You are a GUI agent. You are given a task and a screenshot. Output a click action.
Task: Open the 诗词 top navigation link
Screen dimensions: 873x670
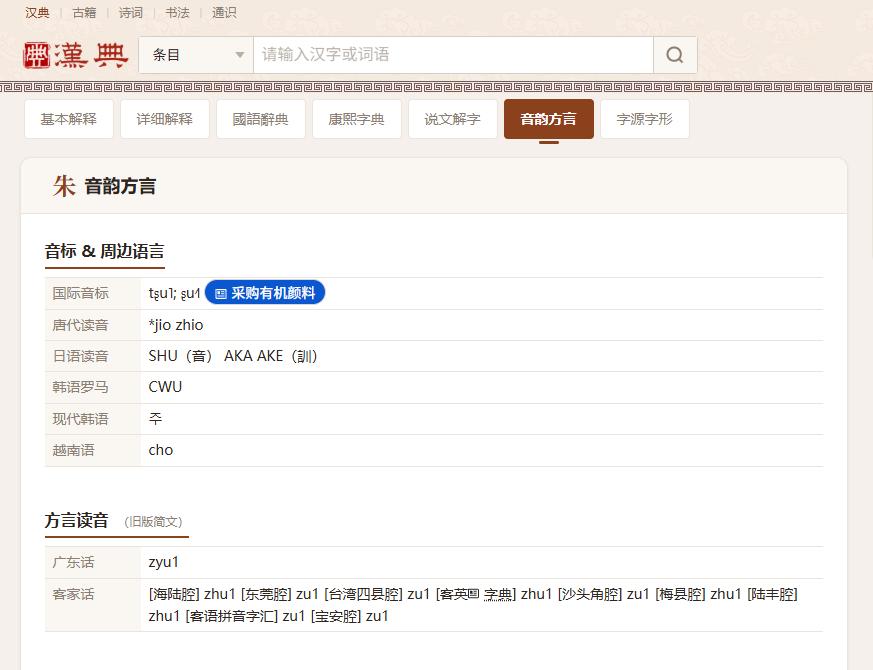pos(131,12)
